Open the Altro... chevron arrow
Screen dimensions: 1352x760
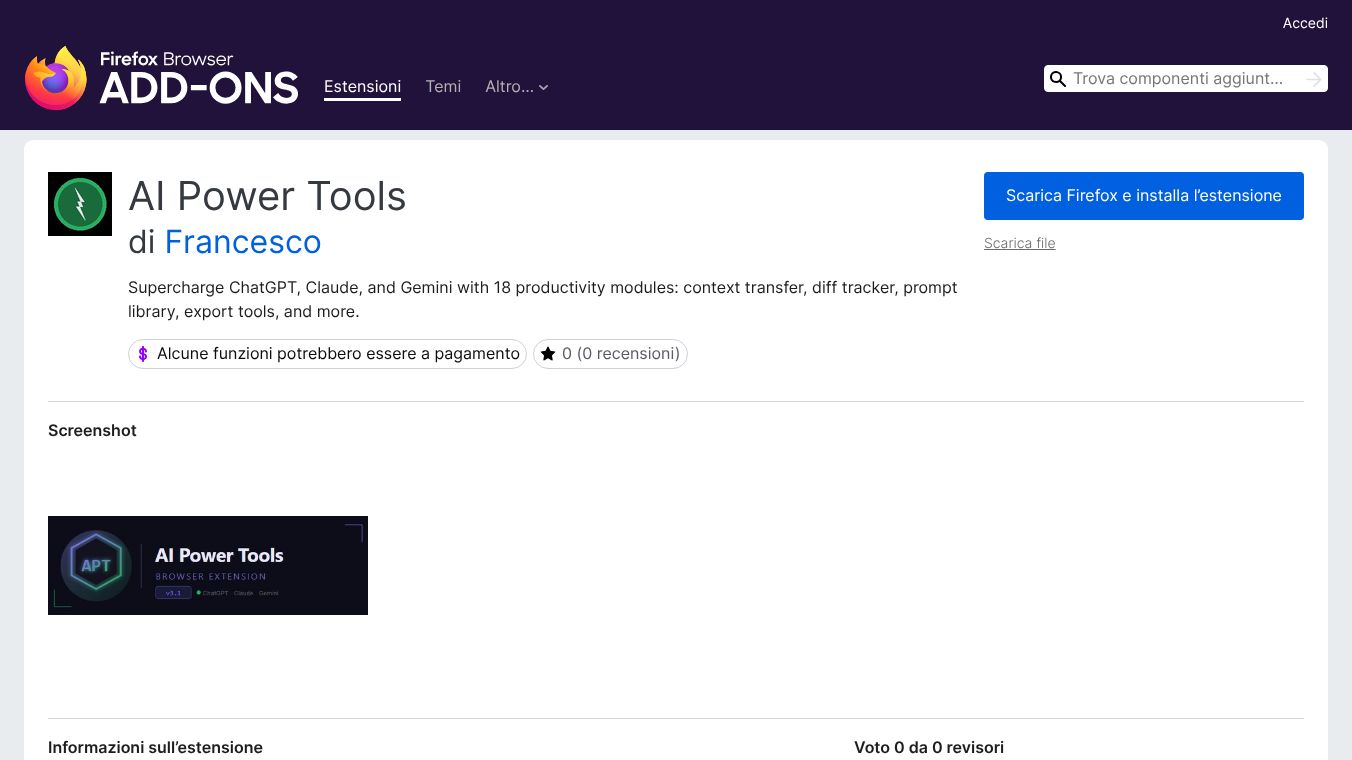(543, 87)
